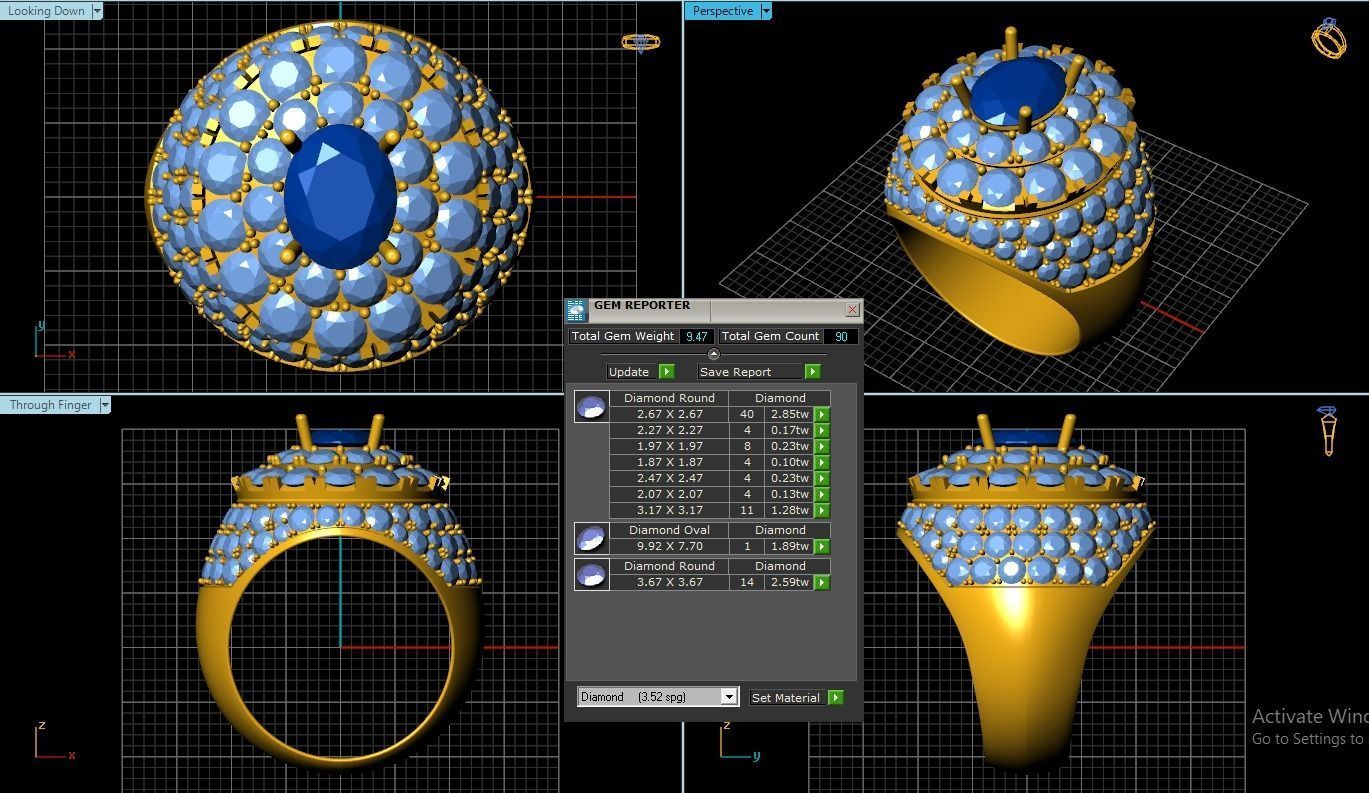Screen dimensions: 1369x793
Task: Select the 9.92 X 7.70 size cell
Action: [669, 546]
